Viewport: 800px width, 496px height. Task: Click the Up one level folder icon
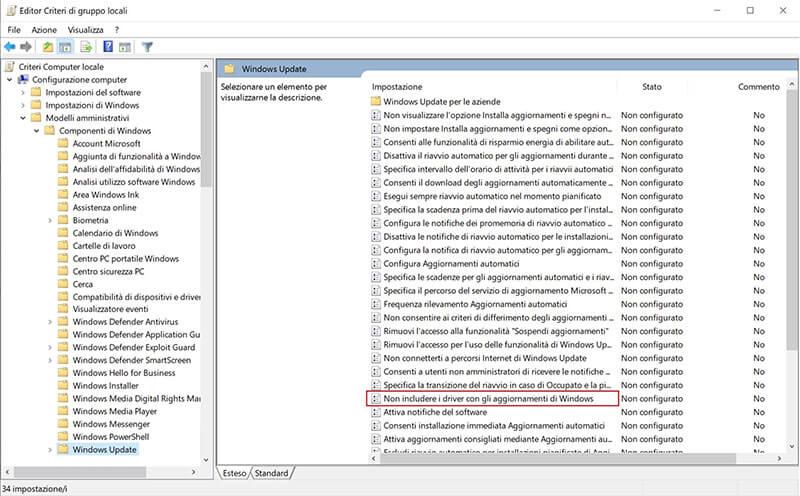tap(48, 47)
